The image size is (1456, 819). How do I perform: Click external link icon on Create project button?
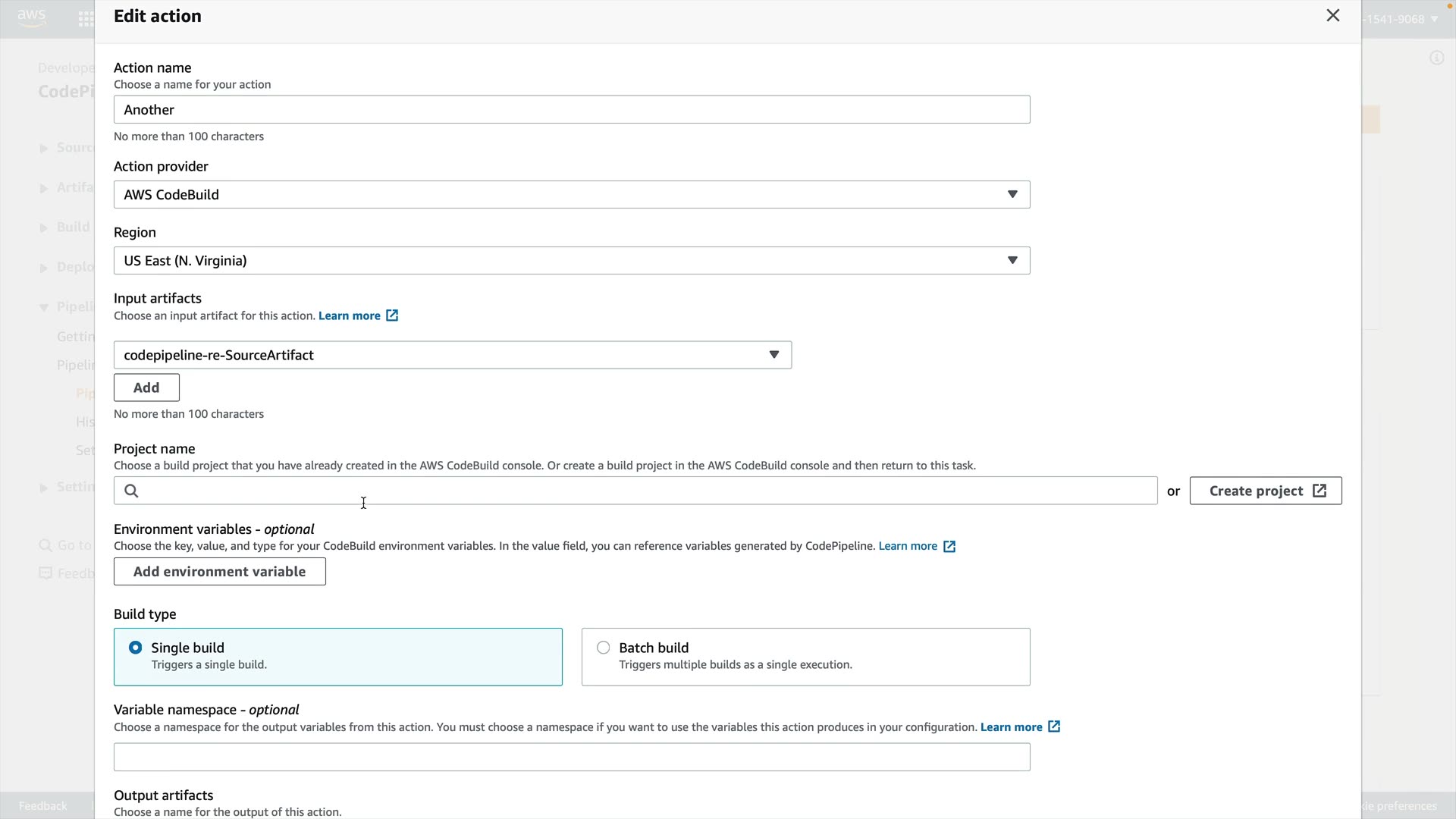pos(1319,491)
